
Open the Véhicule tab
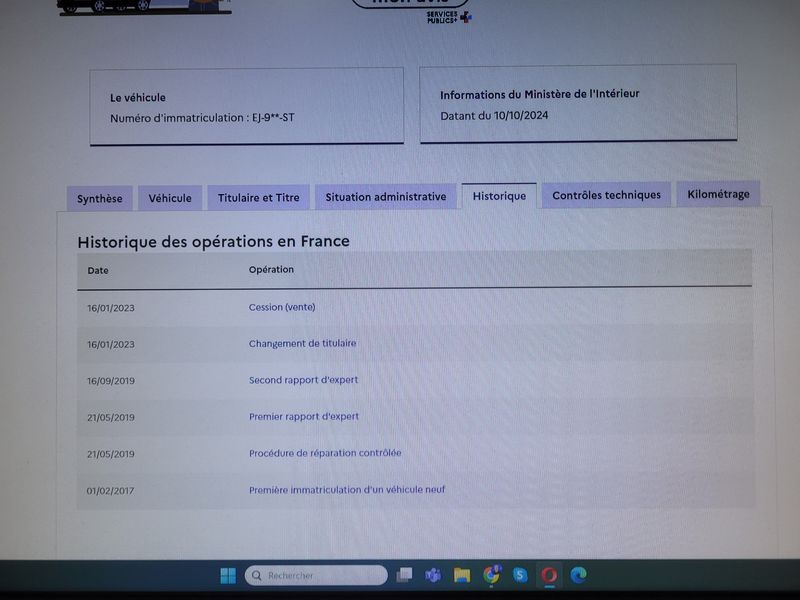coord(170,198)
